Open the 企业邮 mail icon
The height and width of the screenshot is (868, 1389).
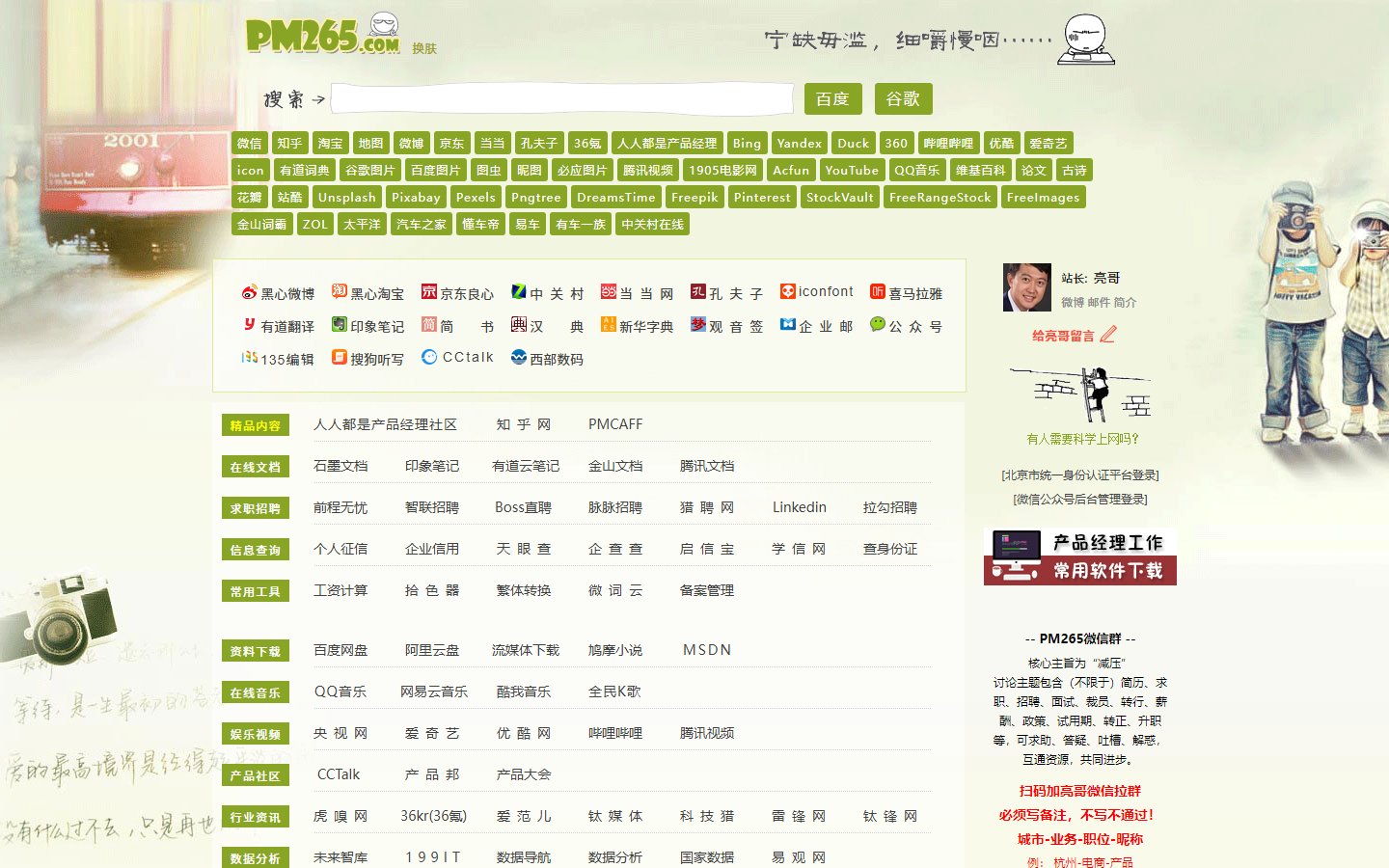point(788,324)
